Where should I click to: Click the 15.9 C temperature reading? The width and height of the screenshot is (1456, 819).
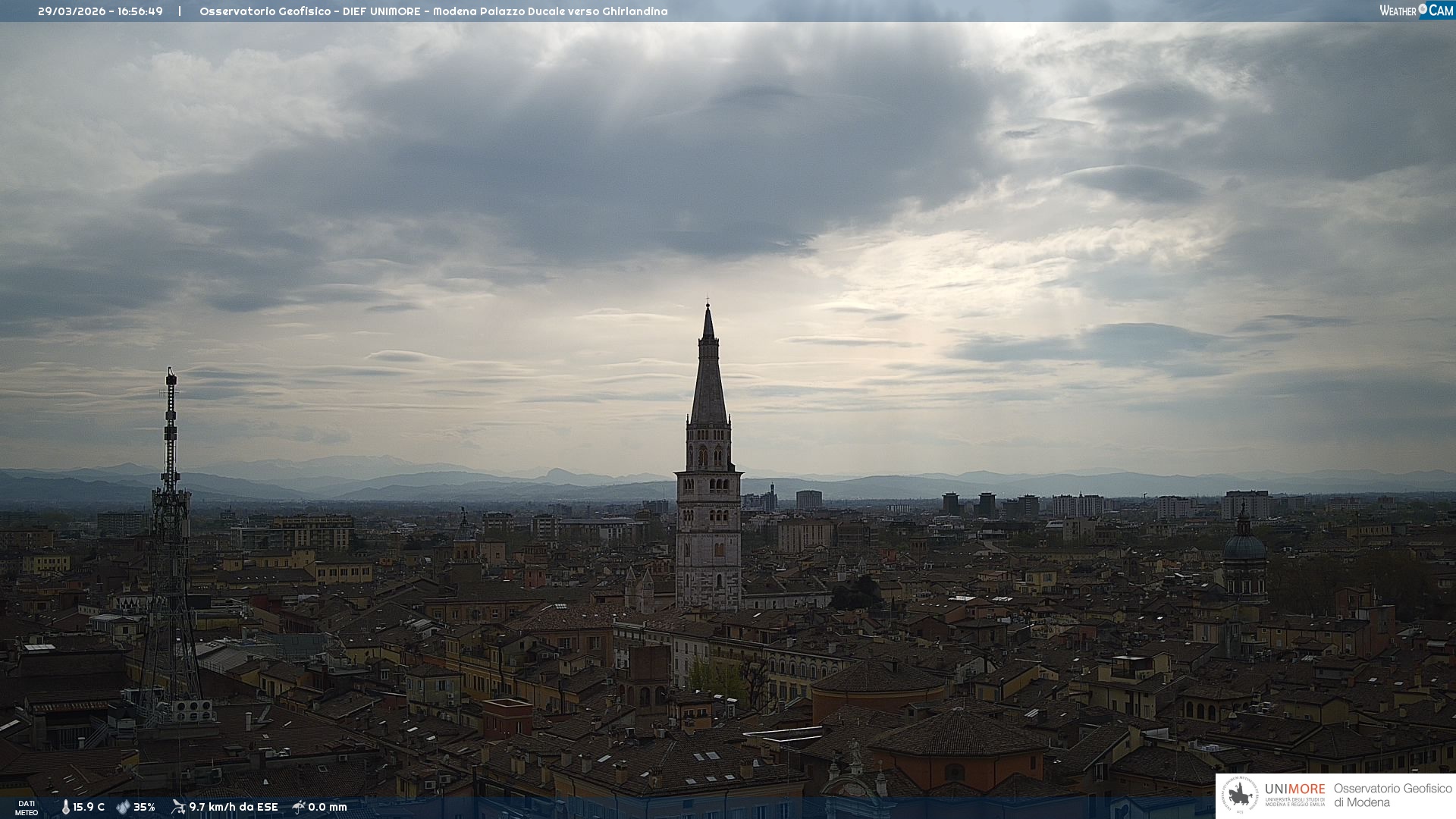89,807
